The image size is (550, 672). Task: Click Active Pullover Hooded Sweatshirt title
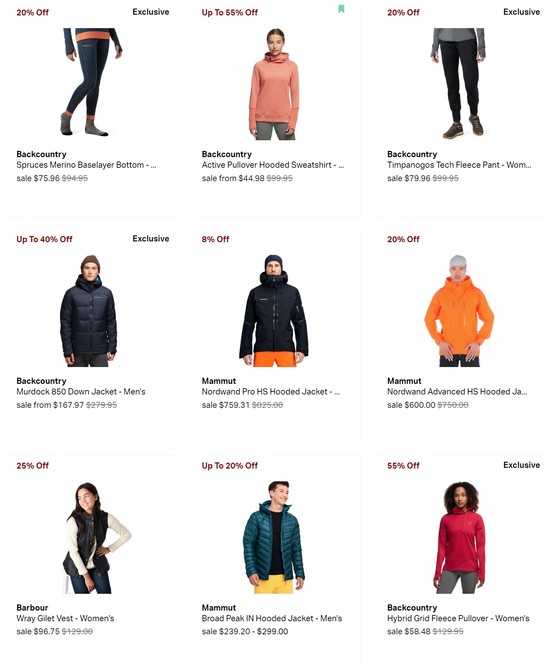click(273, 165)
